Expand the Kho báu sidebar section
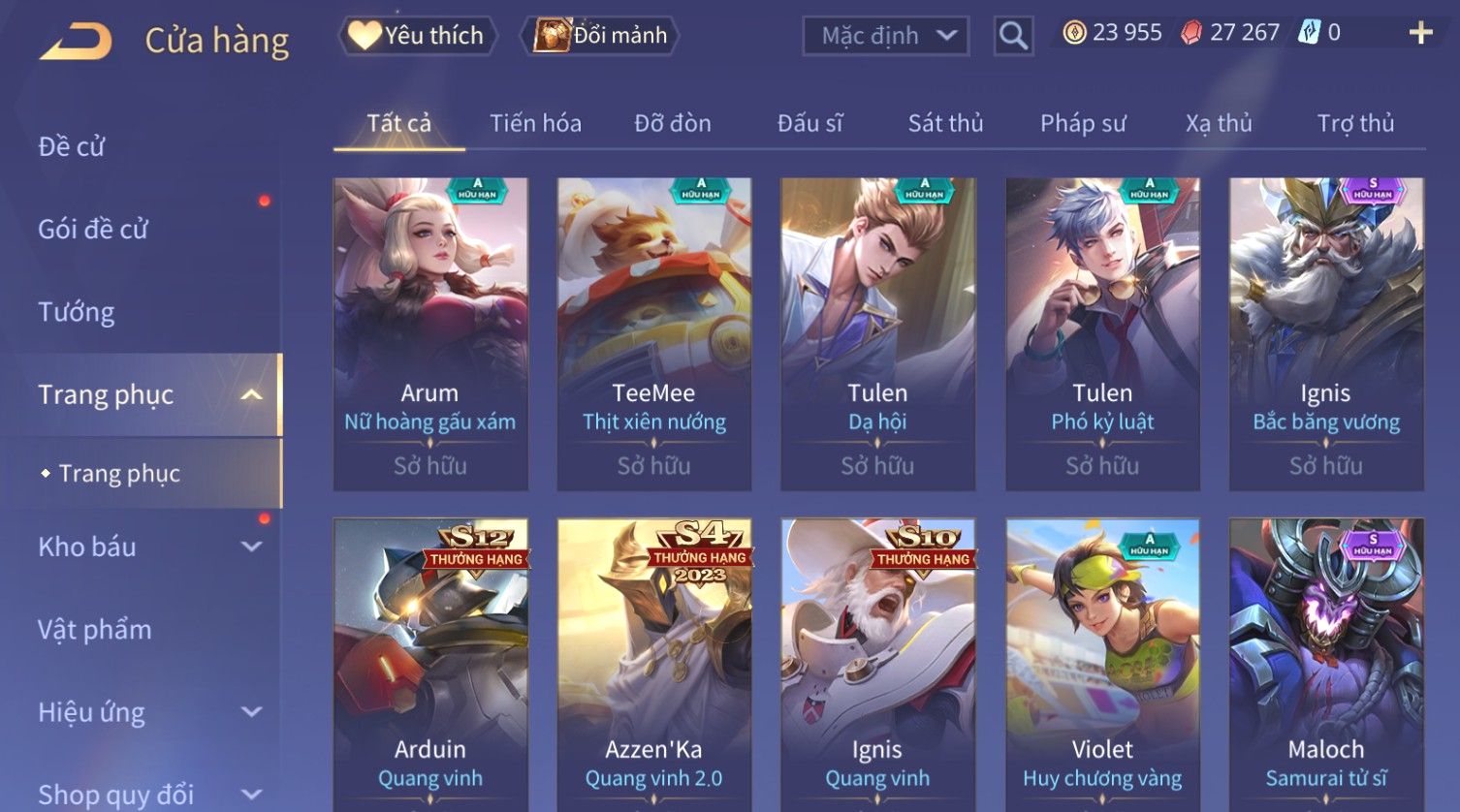 click(x=252, y=547)
